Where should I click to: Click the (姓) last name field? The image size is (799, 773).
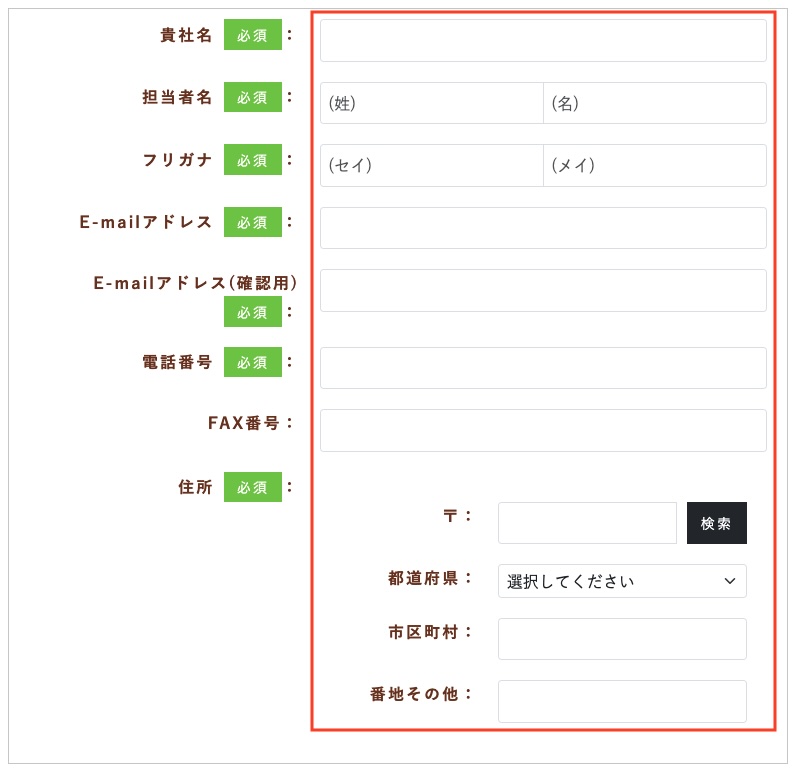tap(432, 103)
